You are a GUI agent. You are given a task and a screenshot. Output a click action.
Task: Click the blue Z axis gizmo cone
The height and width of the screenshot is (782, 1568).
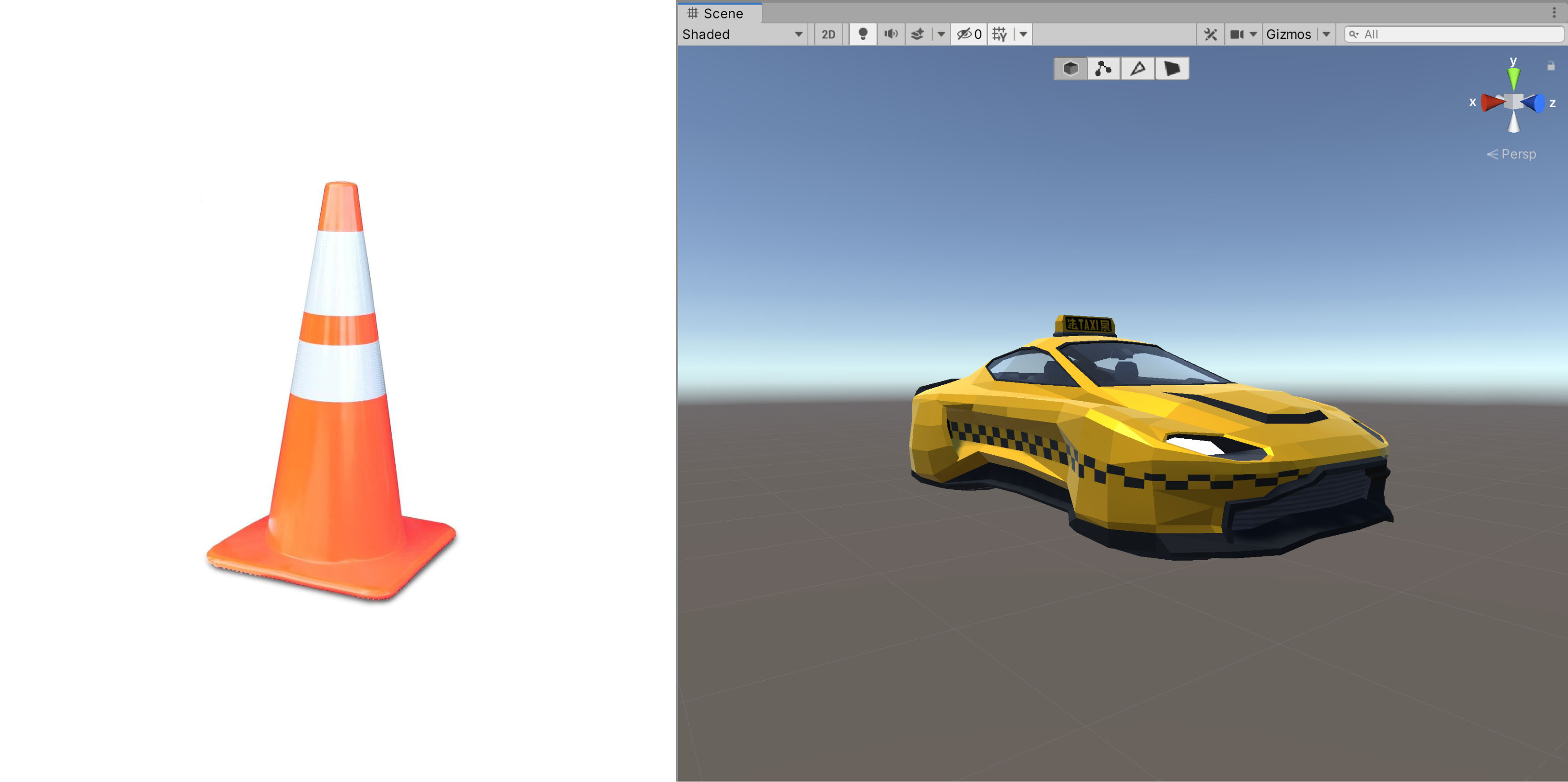click(1534, 103)
